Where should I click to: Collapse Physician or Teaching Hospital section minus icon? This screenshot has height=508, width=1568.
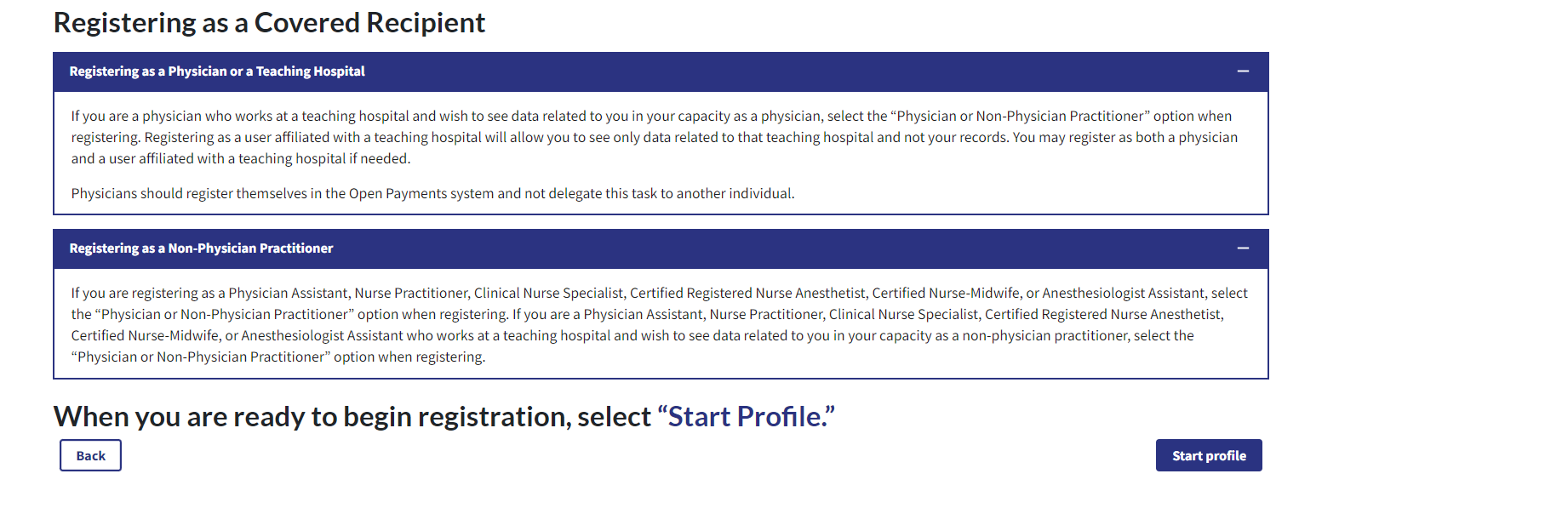[x=1243, y=71]
